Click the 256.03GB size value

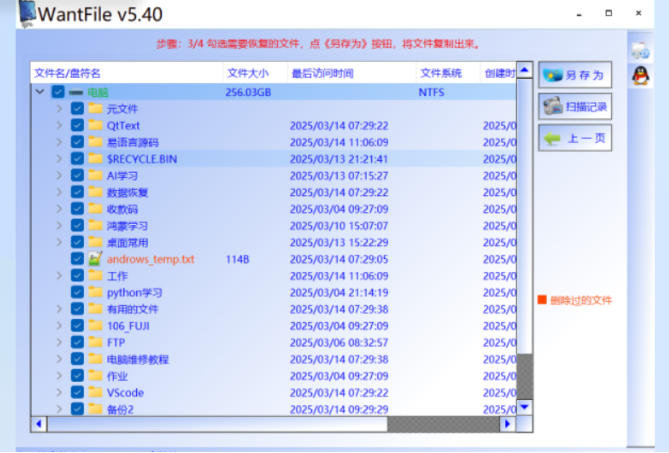pos(248,92)
